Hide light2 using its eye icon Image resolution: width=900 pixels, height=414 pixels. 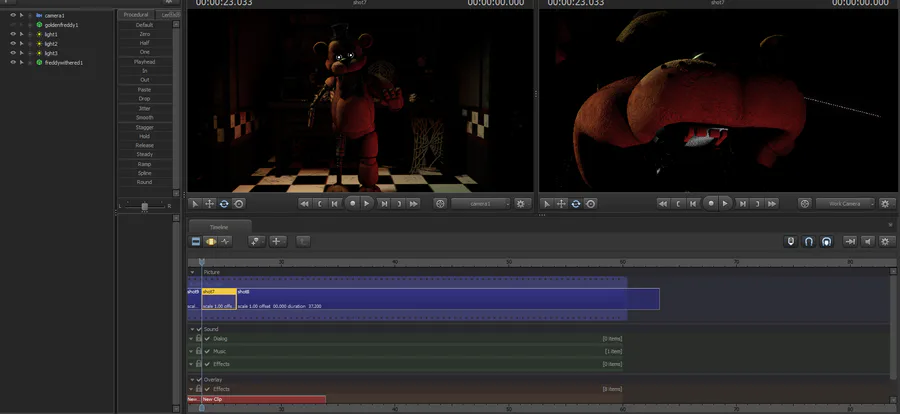click(x=13, y=43)
